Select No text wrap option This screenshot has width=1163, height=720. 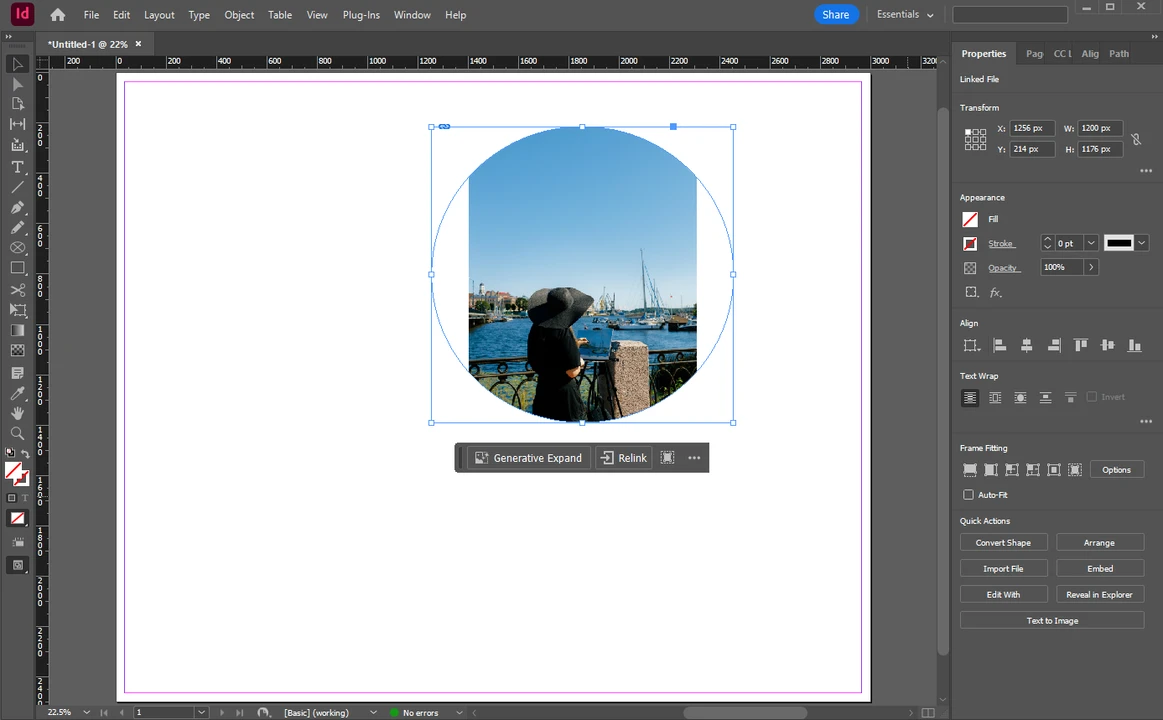point(969,398)
